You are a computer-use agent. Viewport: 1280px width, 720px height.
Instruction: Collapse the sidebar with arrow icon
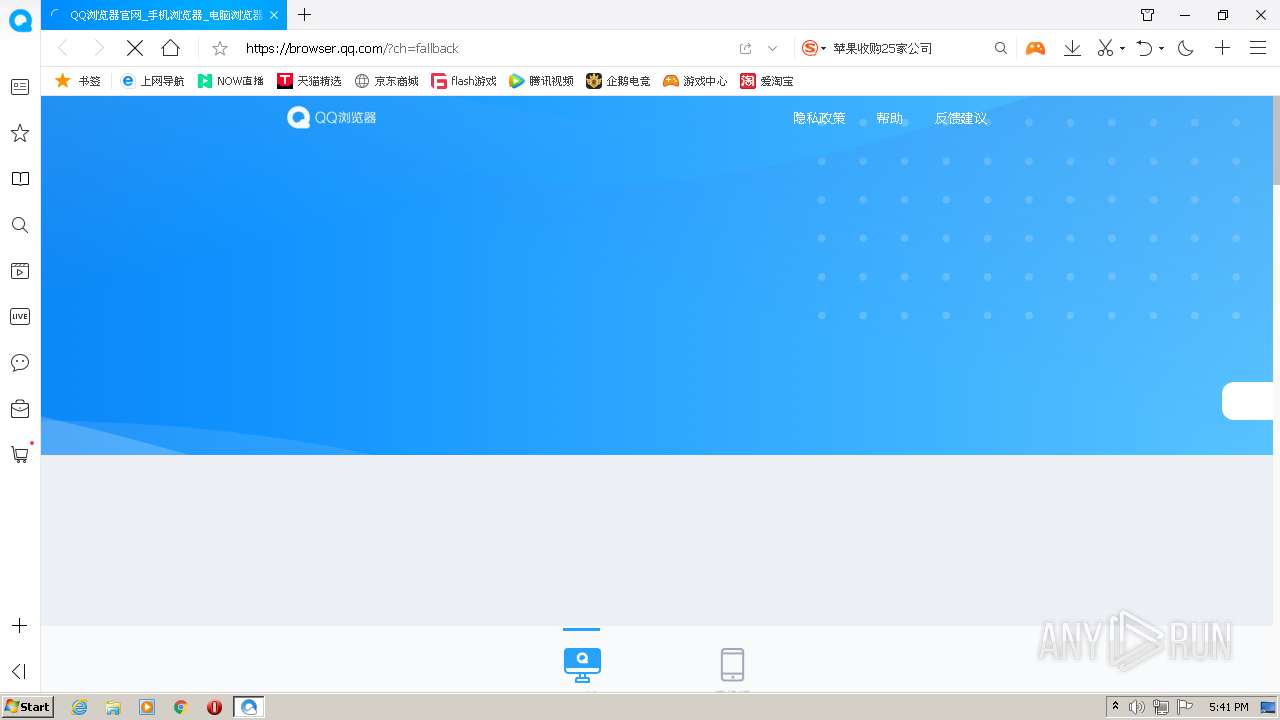pyautogui.click(x=19, y=671)
